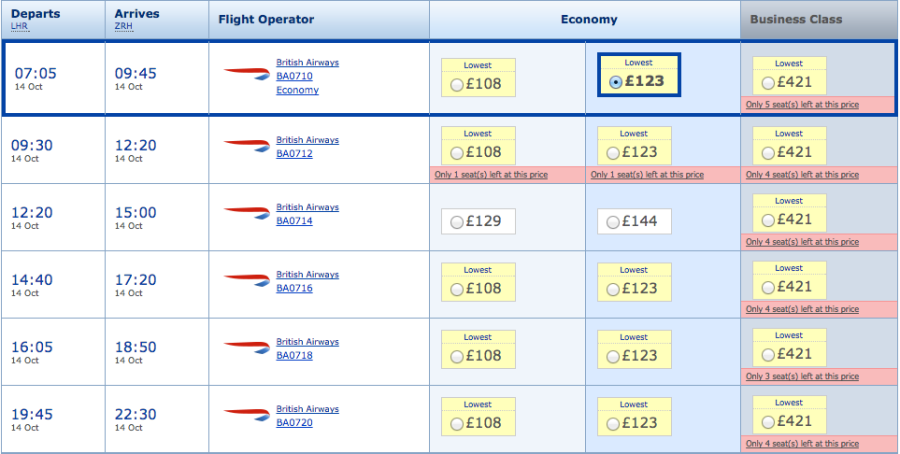
Task: Open the BA0710 flight number link
Action: [x=294, y=76]
